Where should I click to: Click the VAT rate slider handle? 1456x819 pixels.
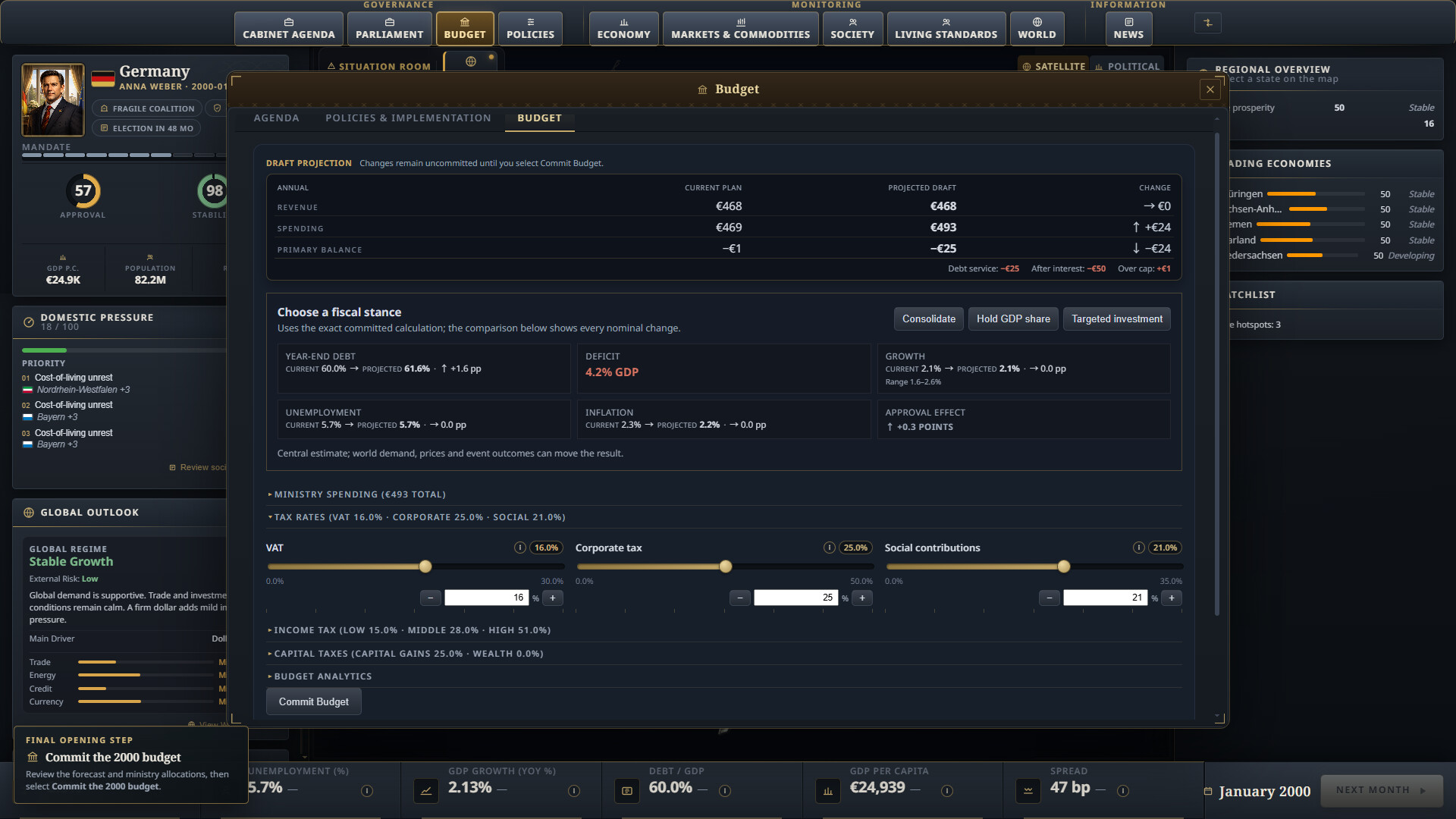[x=425, y=566]
